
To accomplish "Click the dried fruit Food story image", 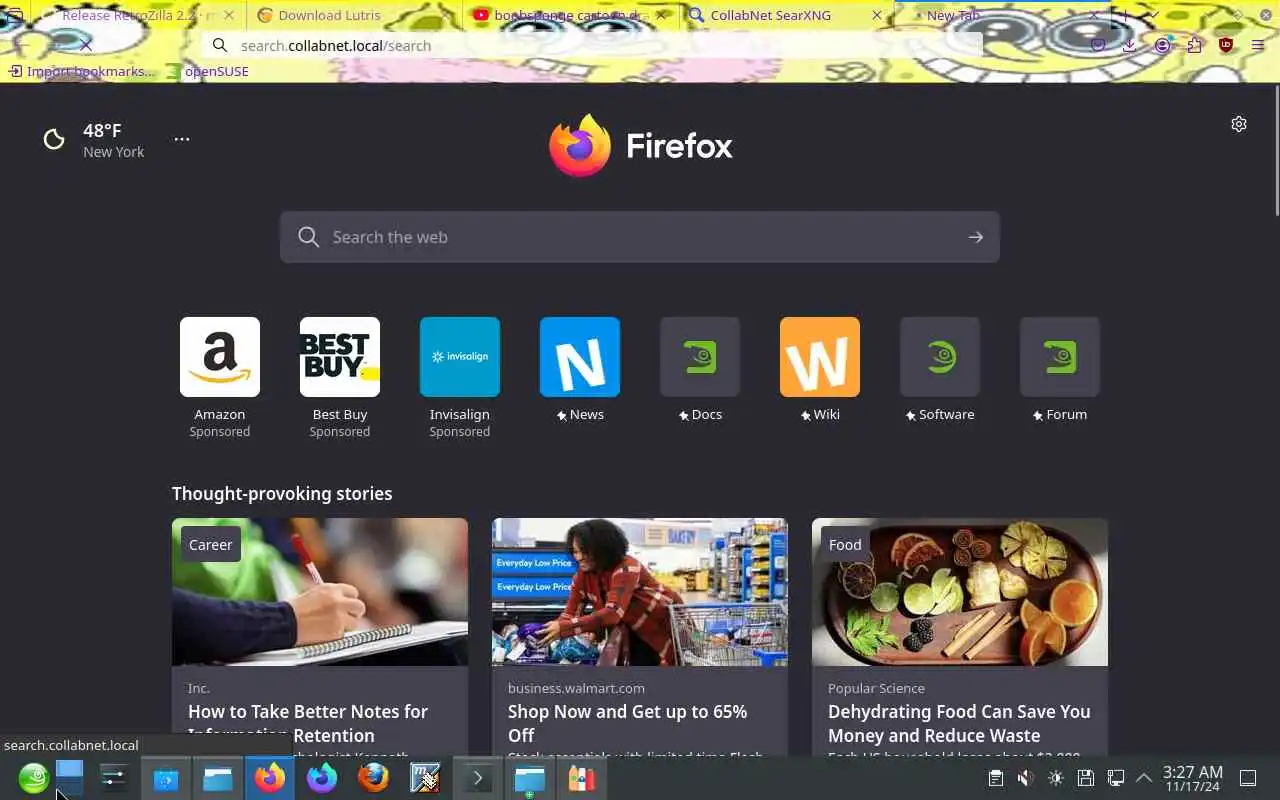I will 960,592.
